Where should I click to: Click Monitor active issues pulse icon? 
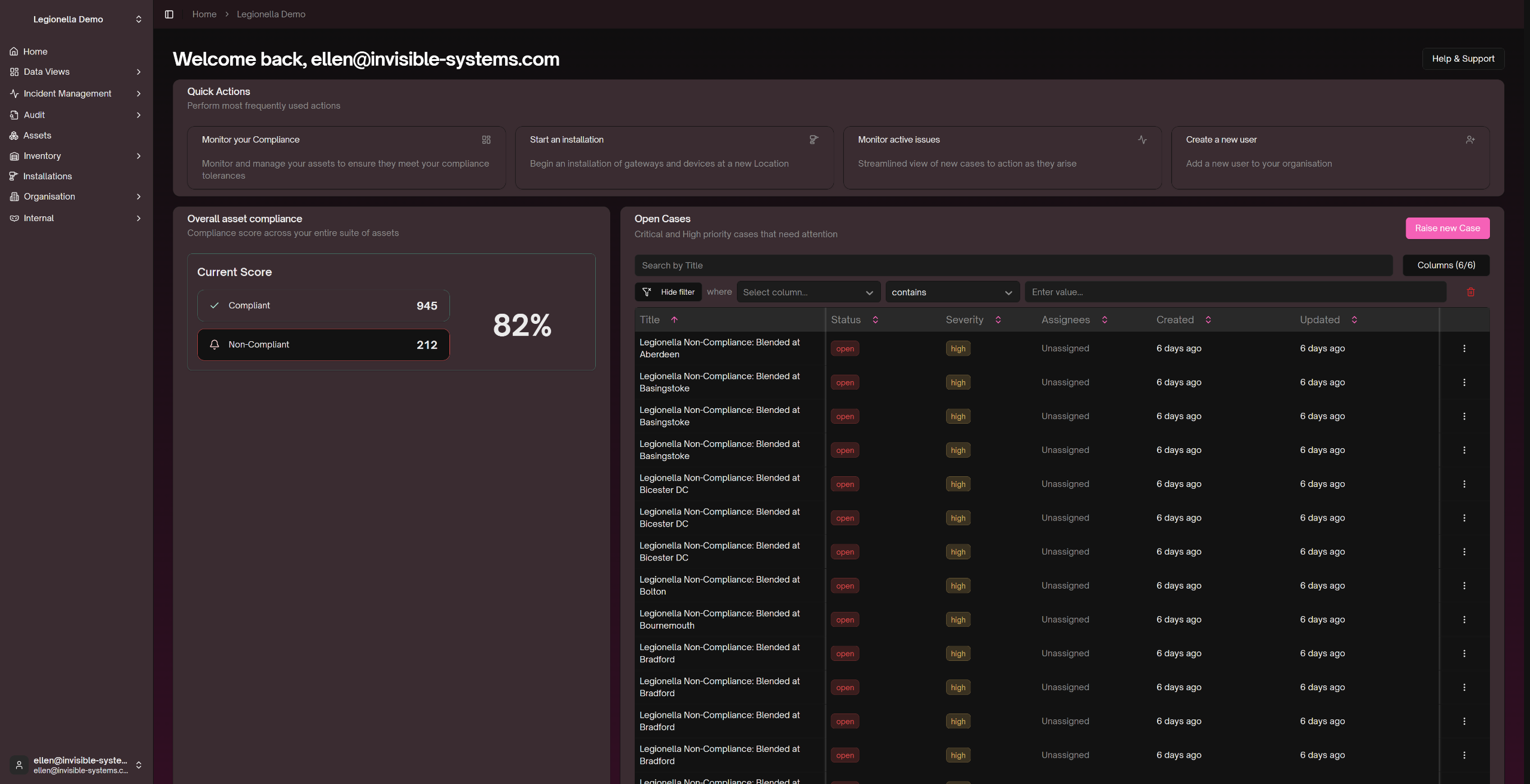pyautogui.click(x=1142, y=140)
